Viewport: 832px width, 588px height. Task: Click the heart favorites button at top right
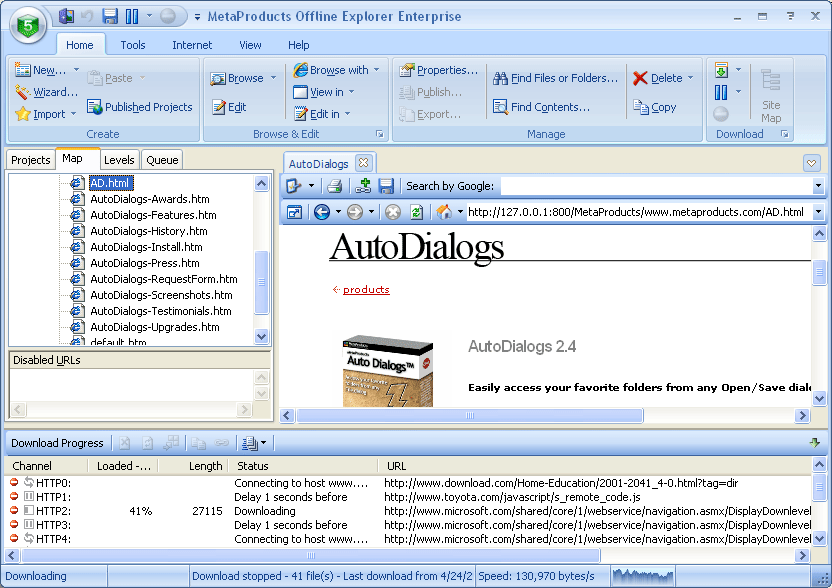(811, 163)
